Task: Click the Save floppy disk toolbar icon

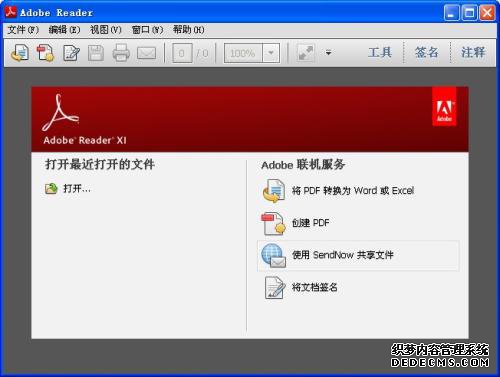Action: 96,53
